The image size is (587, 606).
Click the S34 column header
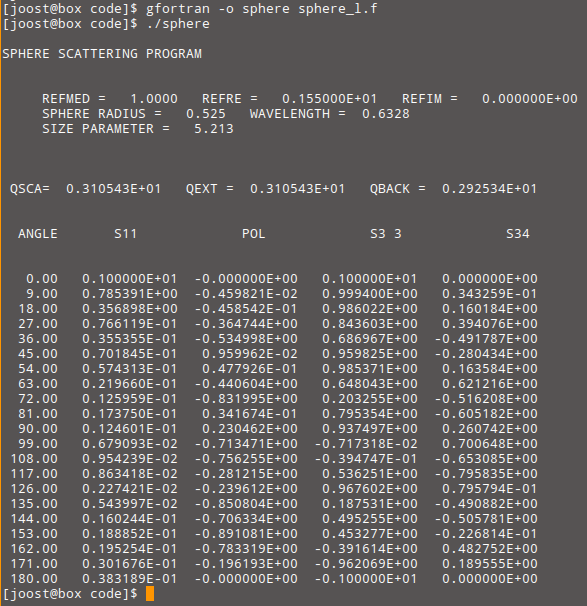518,234
